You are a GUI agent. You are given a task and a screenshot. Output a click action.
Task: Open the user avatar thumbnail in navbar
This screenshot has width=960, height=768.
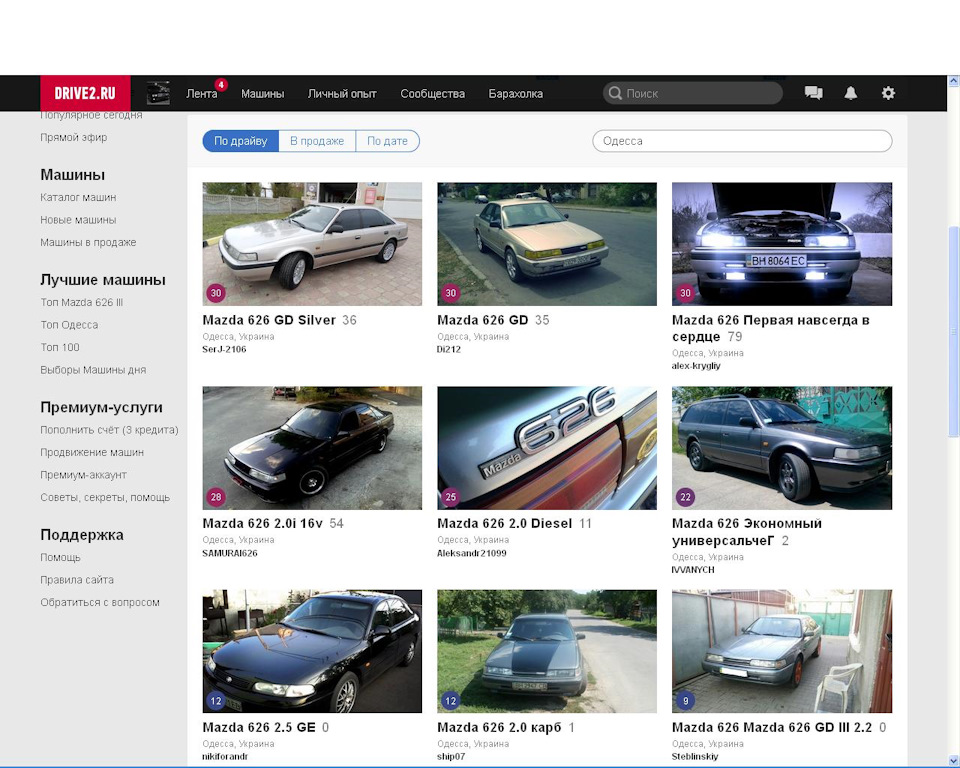pyautogui.click(x=158, y=93)
